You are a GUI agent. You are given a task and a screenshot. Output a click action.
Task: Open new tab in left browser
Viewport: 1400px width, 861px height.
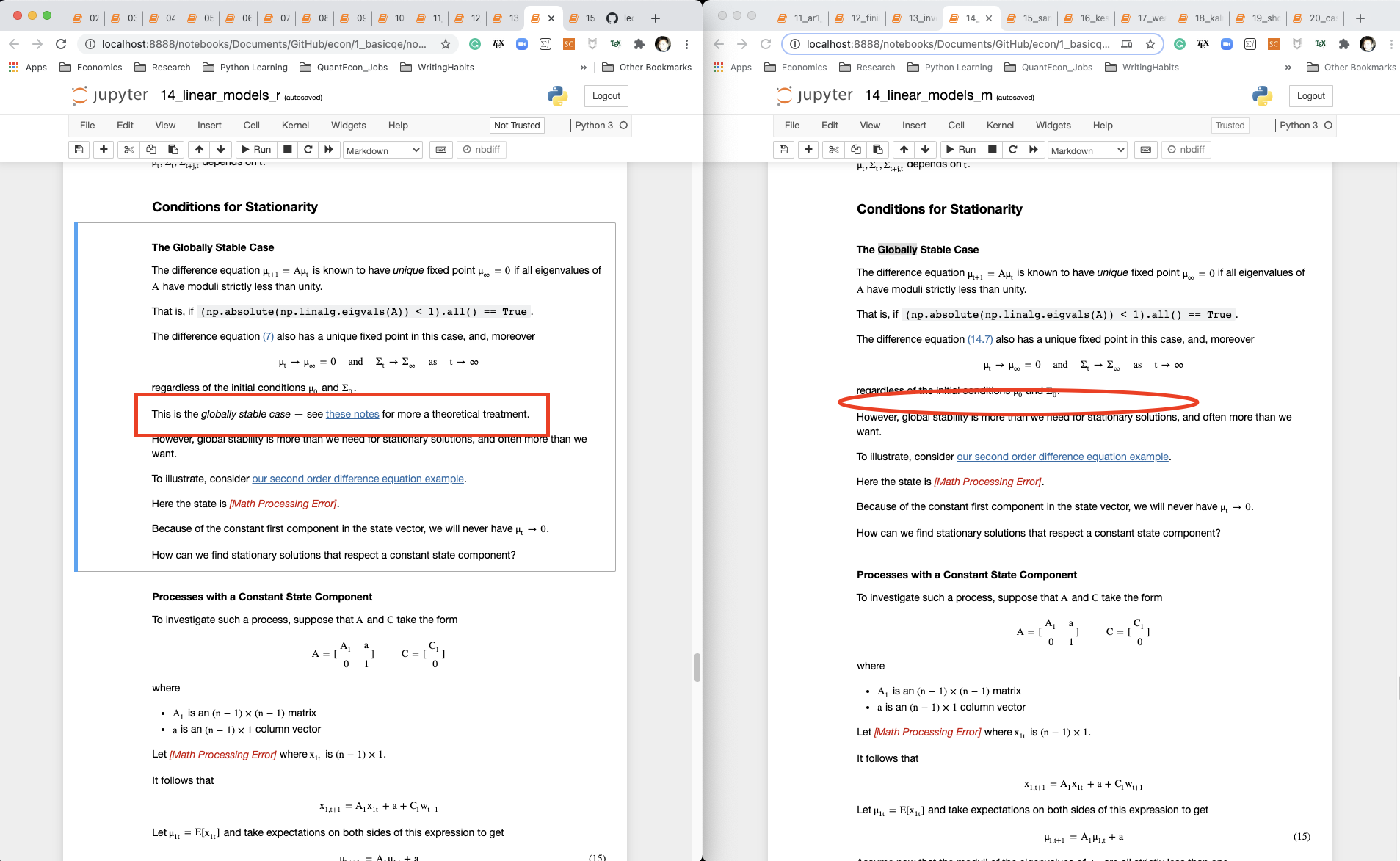point(656,18)
